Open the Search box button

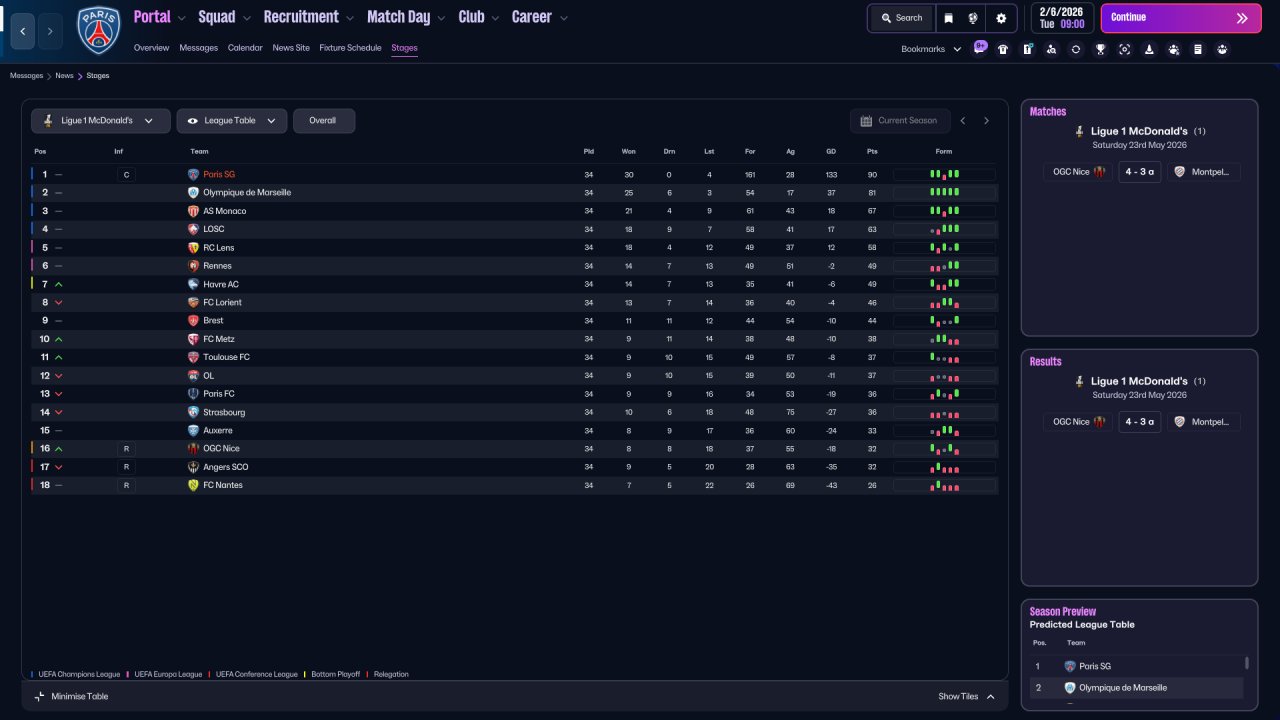point(901,18)
